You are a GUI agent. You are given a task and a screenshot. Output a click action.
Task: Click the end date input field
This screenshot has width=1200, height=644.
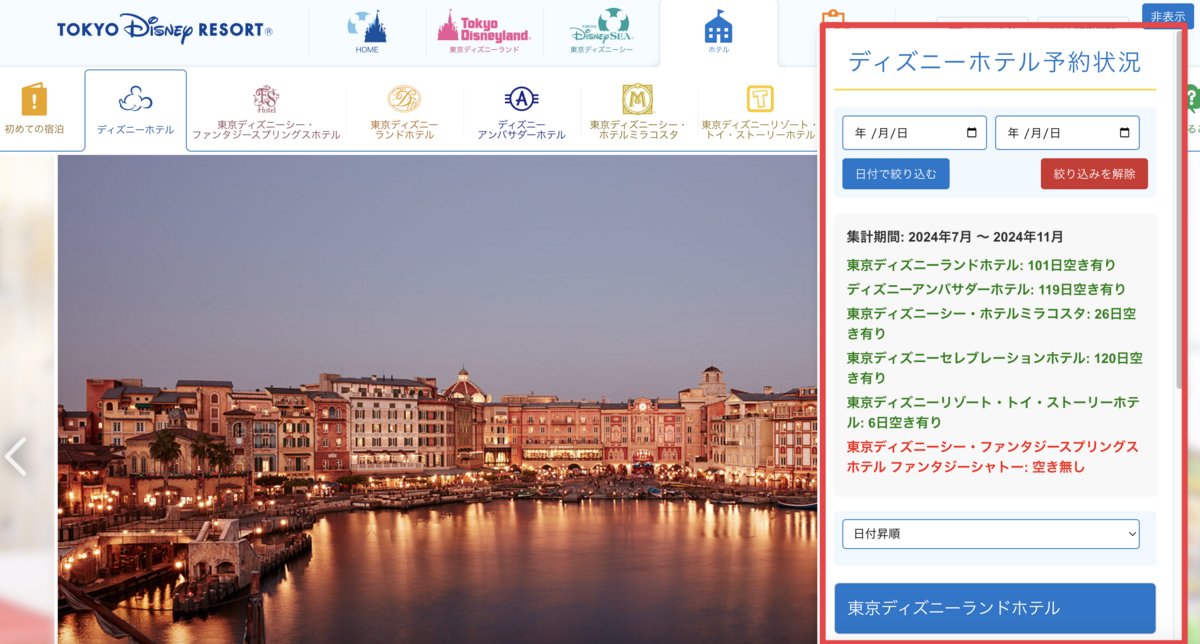pyautogui.click(x=1067, y=133)
